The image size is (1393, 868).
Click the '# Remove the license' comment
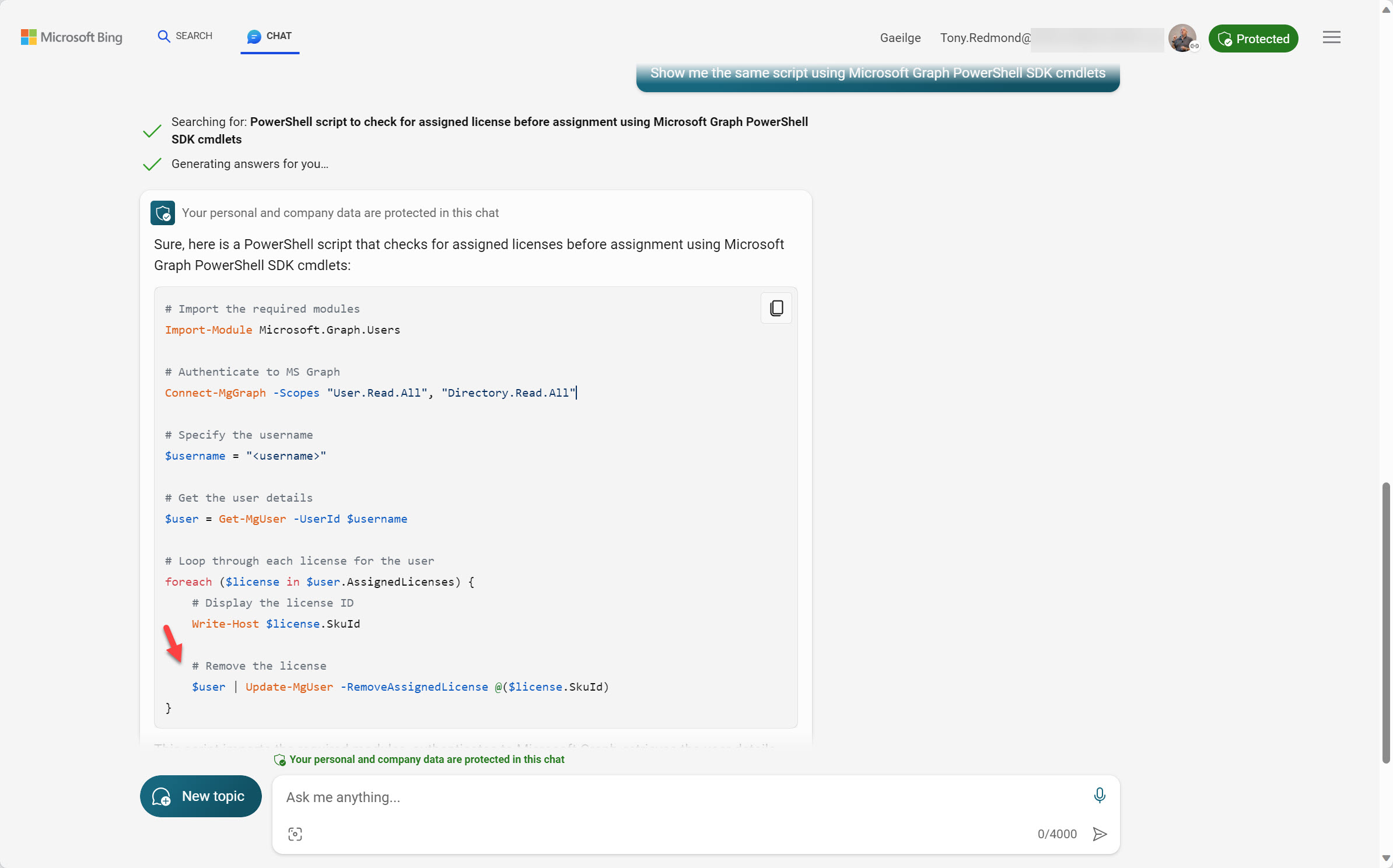pyautogui.click(x=259, y=666)
